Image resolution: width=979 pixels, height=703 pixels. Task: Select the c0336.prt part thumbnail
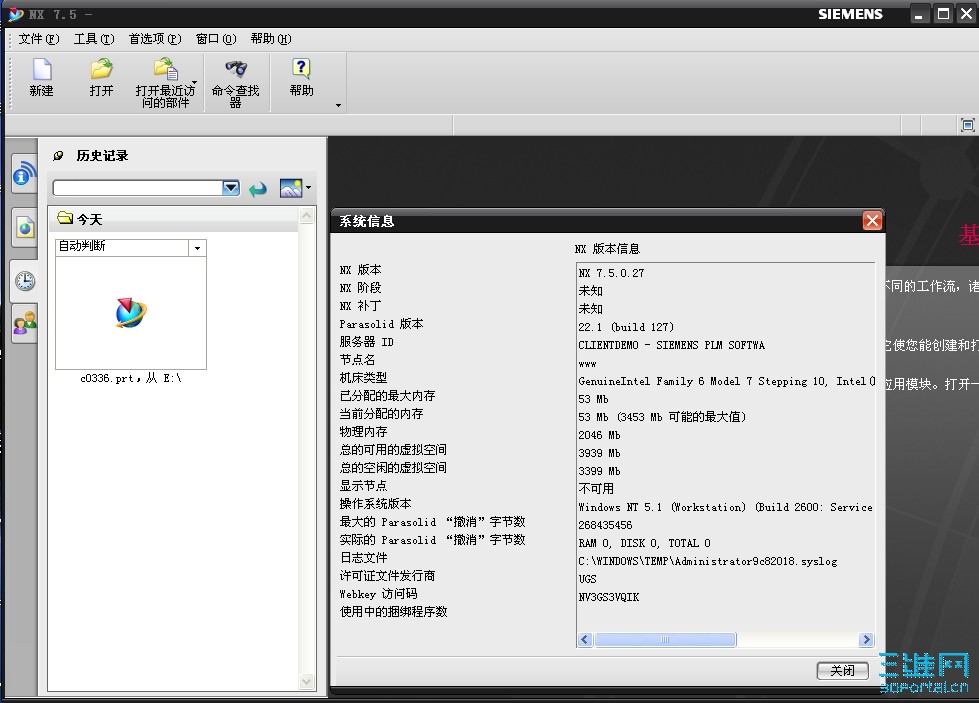[x=130, y=312]
